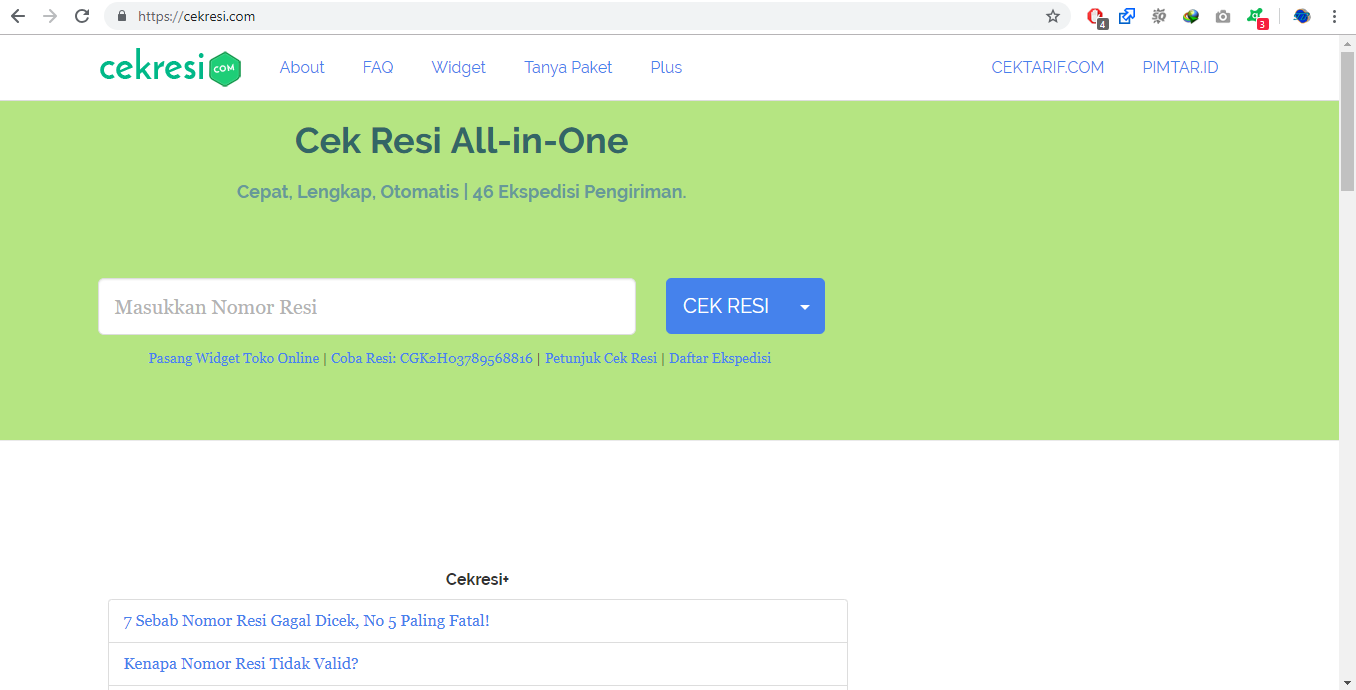
Task: Click the address bar URL
Action: [x=197, y=16]
